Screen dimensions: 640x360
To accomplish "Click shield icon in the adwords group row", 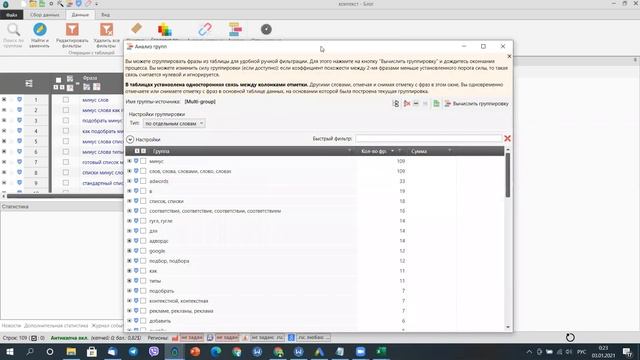I will point(136,181).
